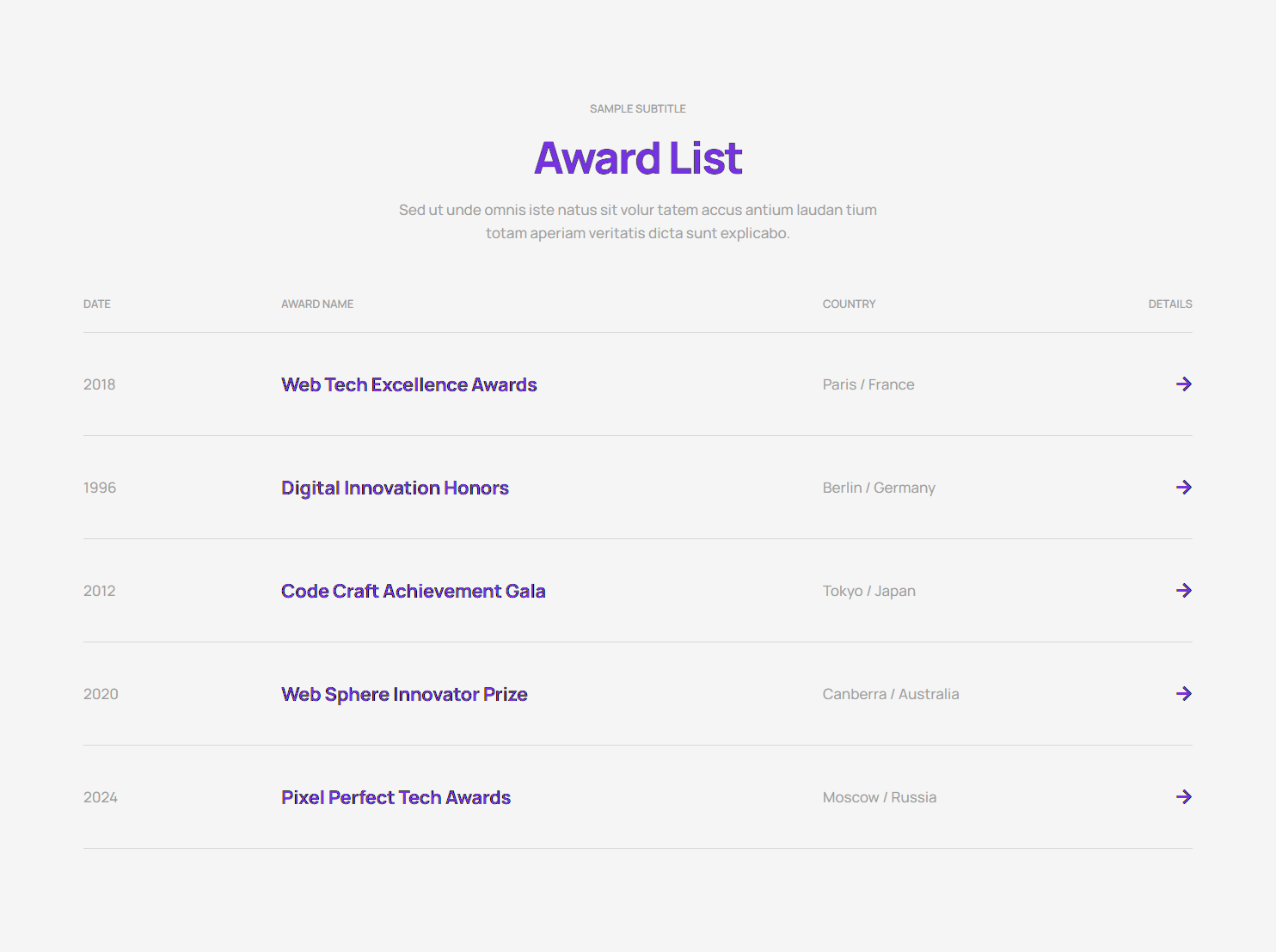Select the Berlin / Germany text

point(879,488)
